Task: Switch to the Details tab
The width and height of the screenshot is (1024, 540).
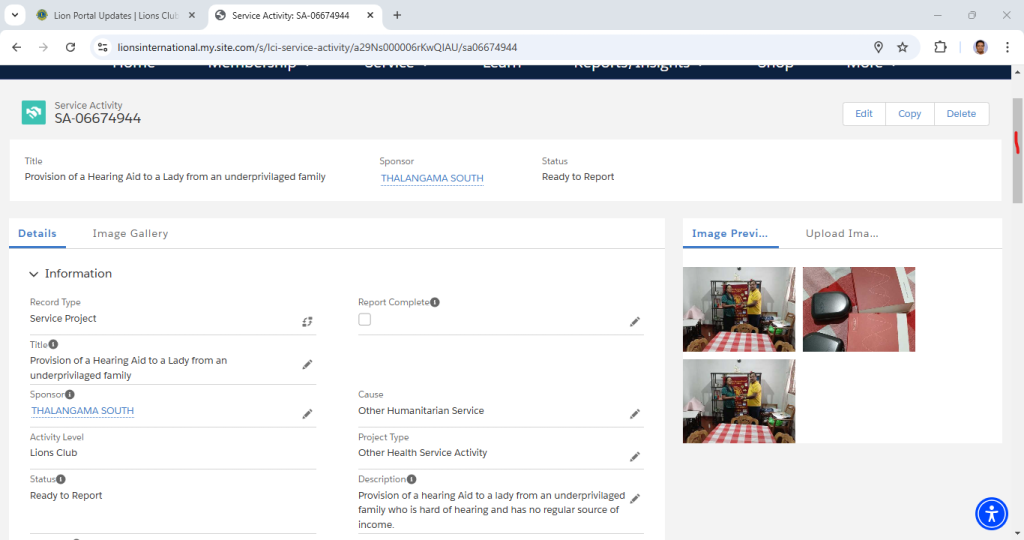Action: click(37, 233)
